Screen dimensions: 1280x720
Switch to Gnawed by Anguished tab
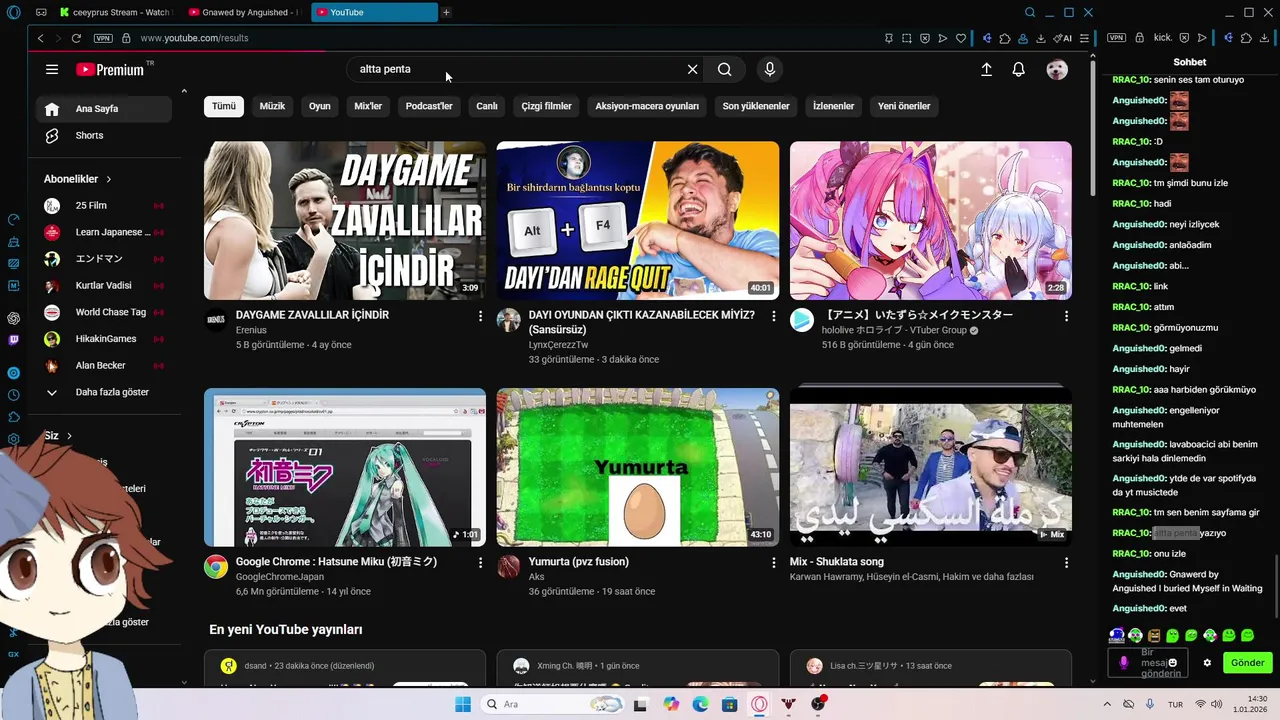243,12
